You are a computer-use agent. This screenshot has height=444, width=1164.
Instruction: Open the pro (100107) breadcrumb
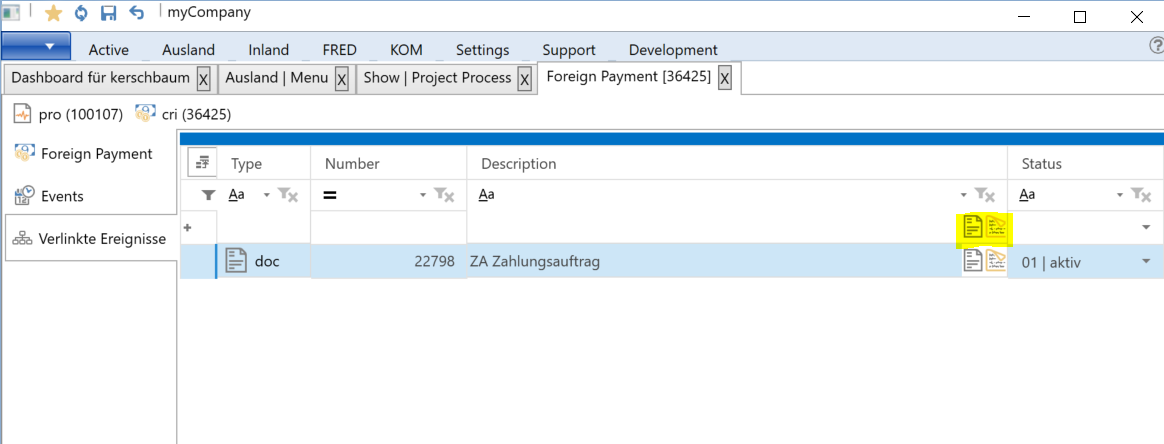point(68,114)
